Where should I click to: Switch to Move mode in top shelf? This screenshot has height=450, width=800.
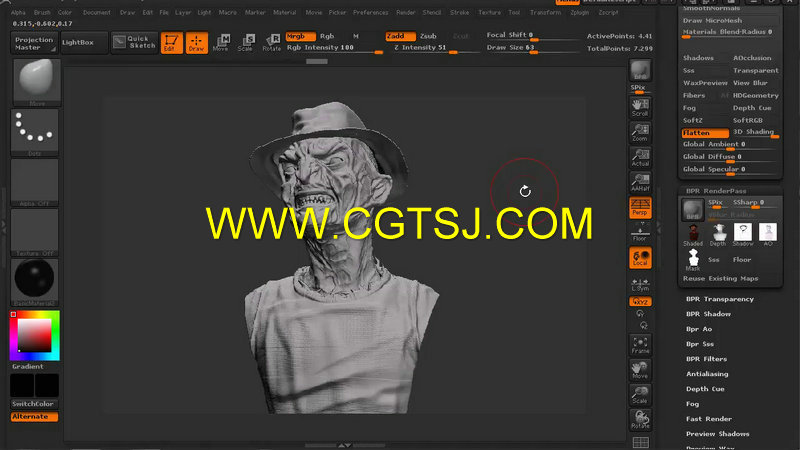pos(221,43)
